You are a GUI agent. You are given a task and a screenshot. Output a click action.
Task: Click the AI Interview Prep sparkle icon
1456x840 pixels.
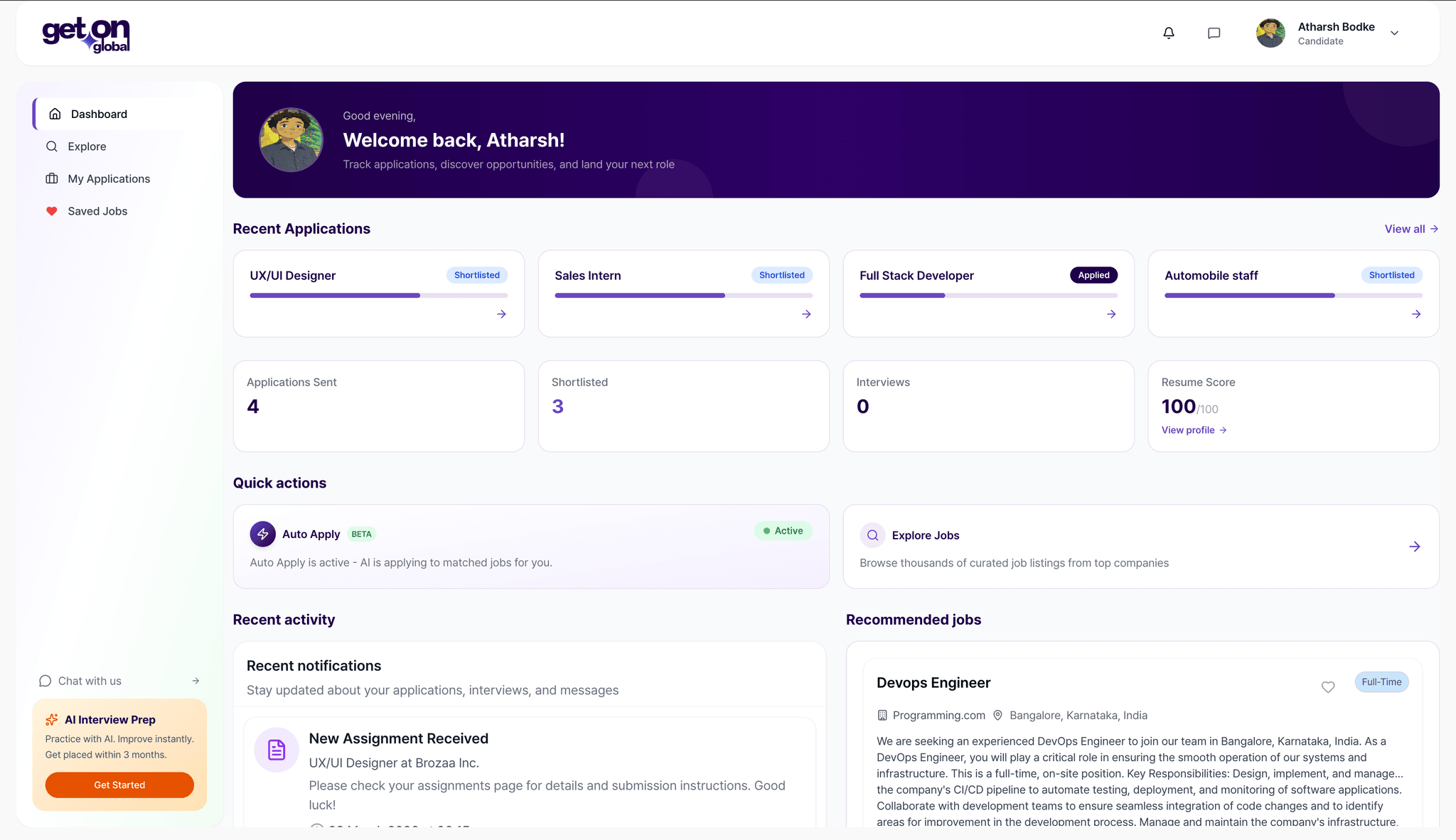coord(52,720)
